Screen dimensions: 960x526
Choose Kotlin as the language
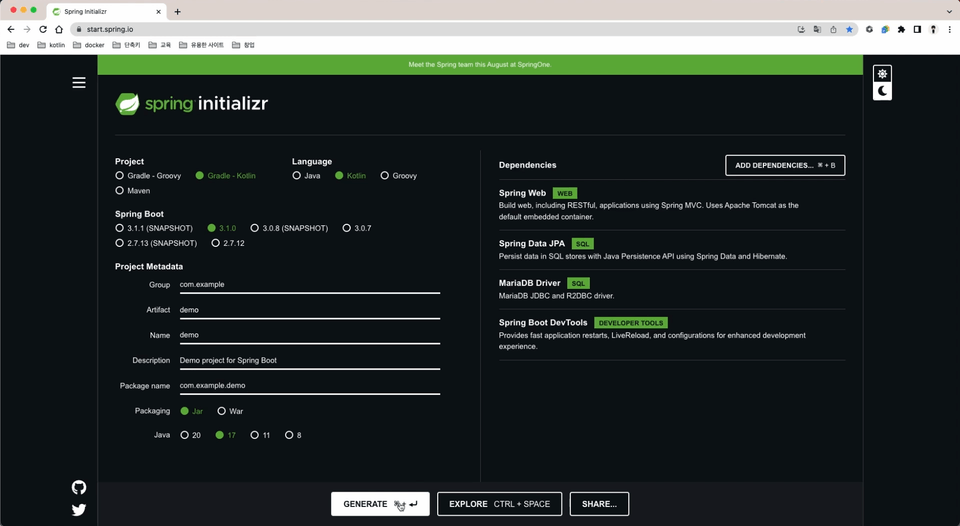point(350,176)
